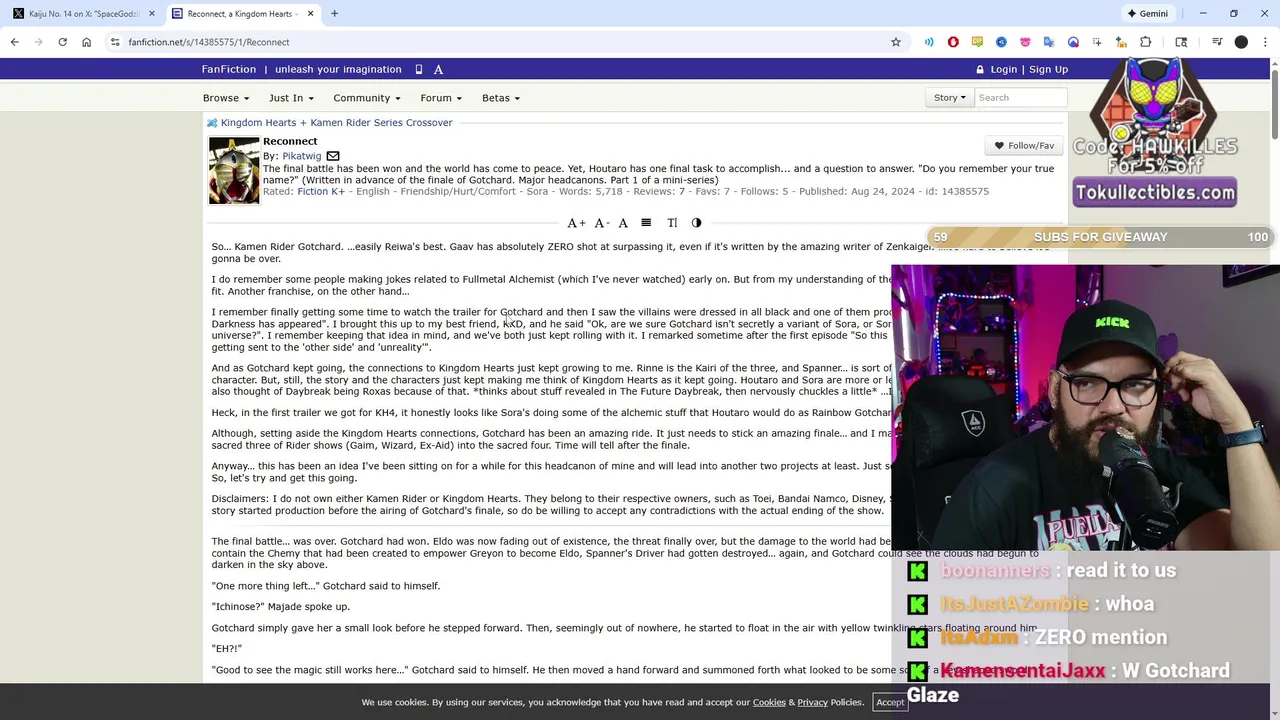The height and width of the screenshot is (720, 1280).
Task: Expand the Community dropdown menu
Action: [x=367, y=98]
